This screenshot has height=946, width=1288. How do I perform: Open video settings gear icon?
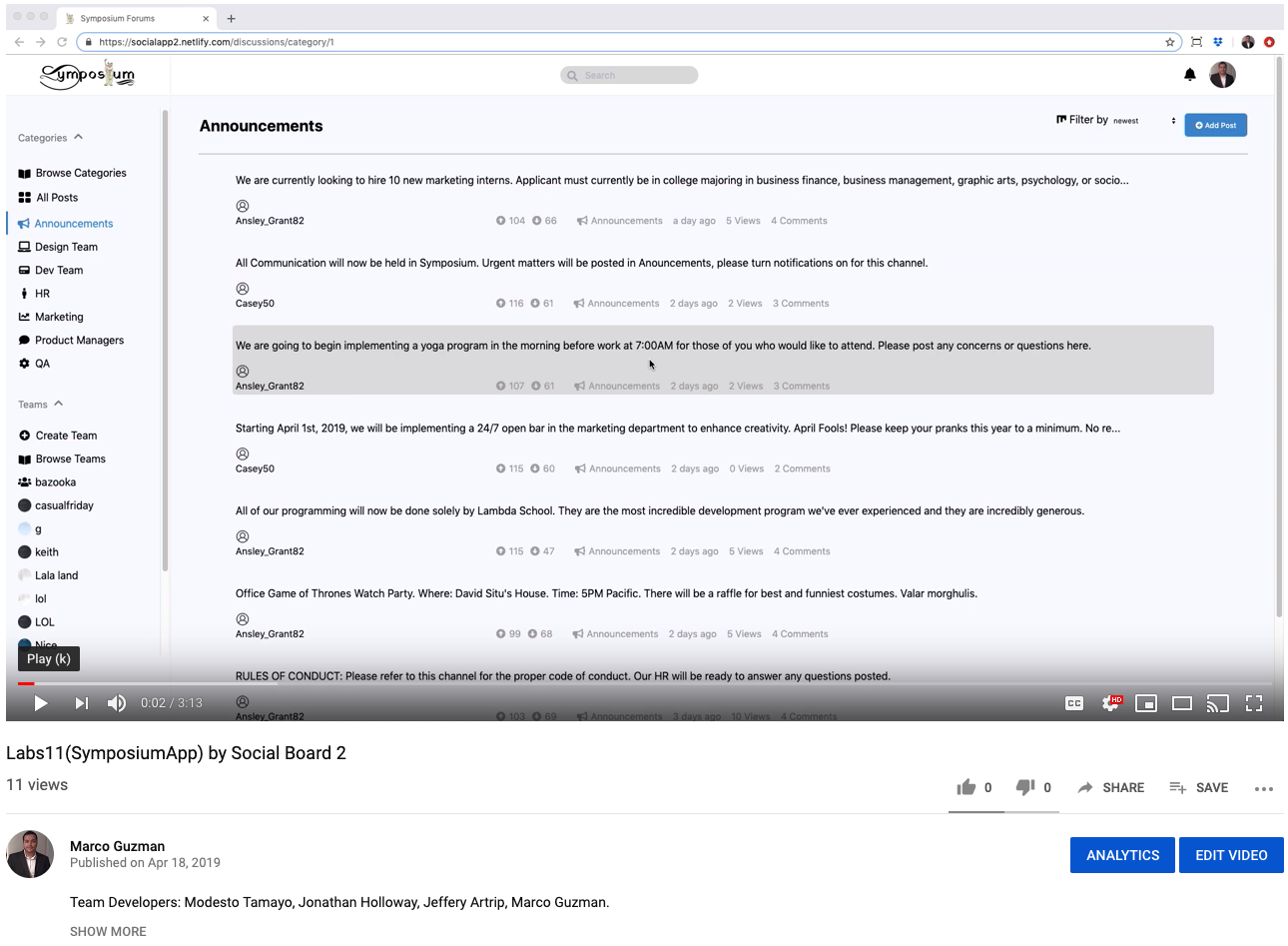point(1110,703)
